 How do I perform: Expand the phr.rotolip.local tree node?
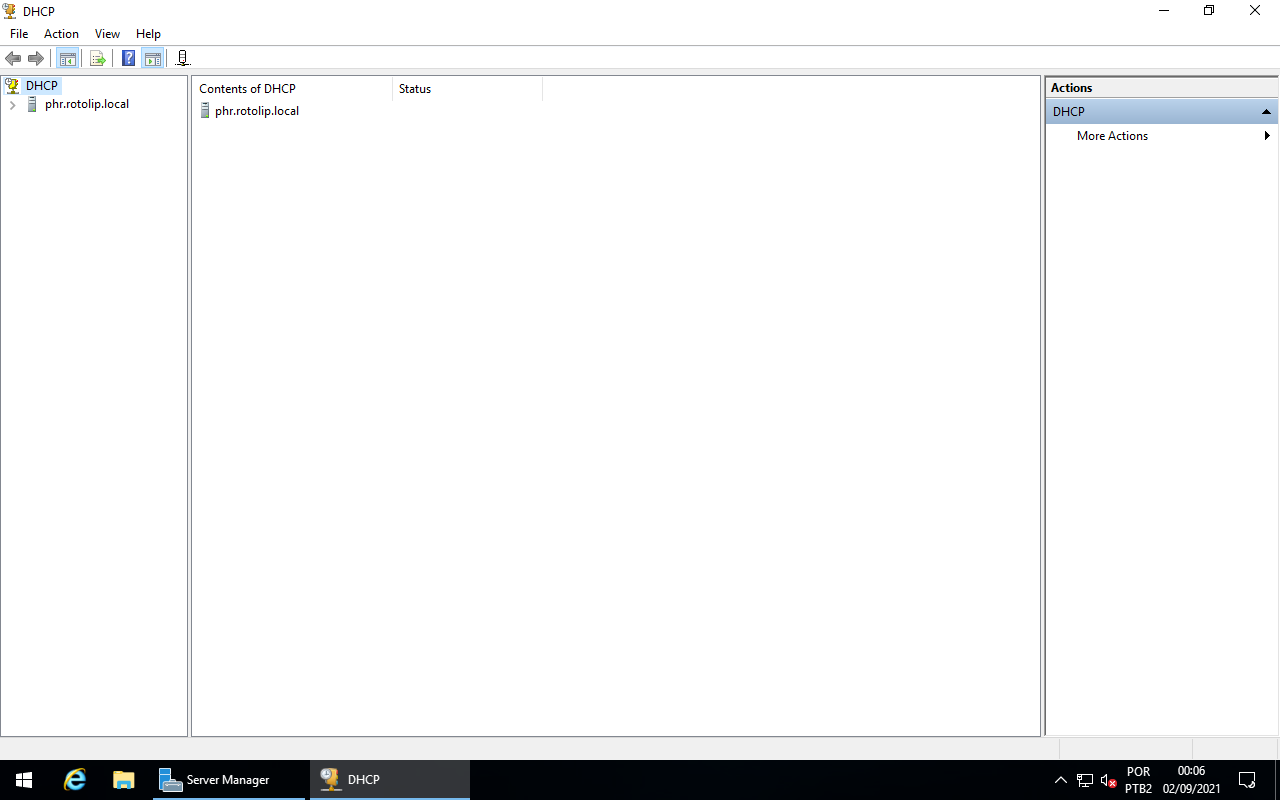[11, 104]
